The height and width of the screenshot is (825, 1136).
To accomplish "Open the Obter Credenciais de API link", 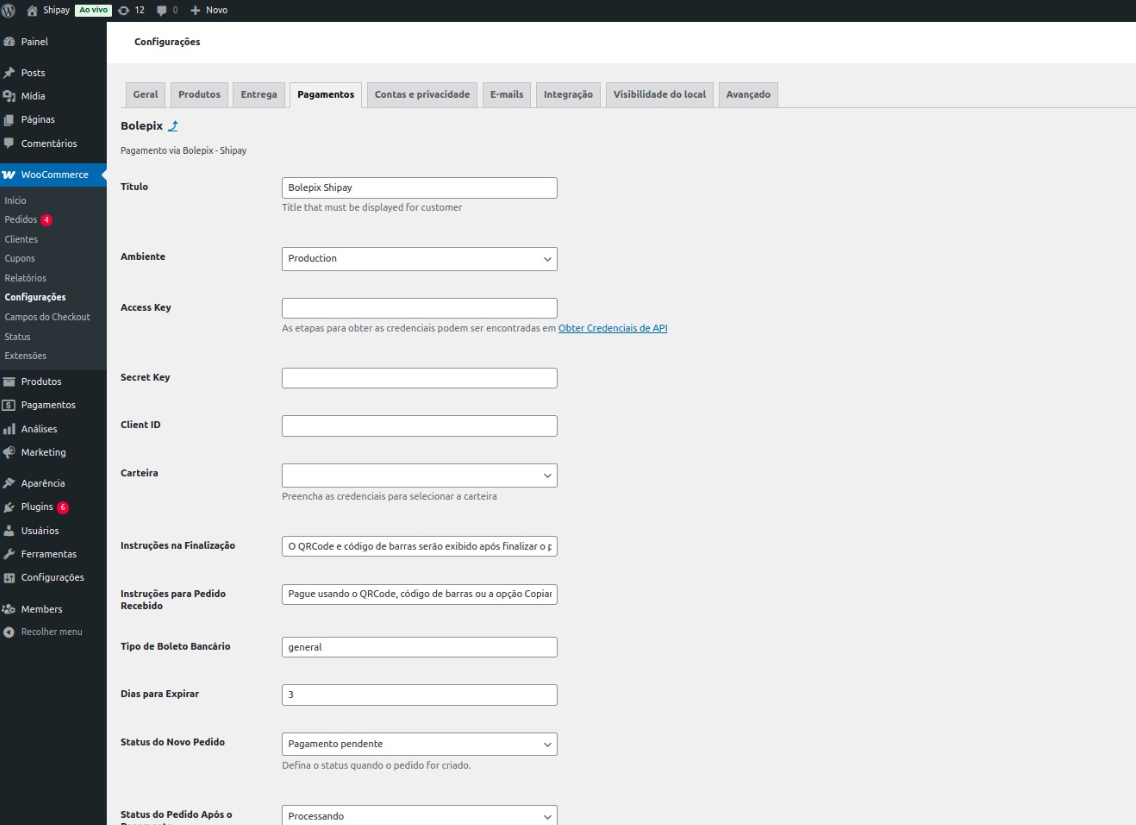I will click(613, 328).
